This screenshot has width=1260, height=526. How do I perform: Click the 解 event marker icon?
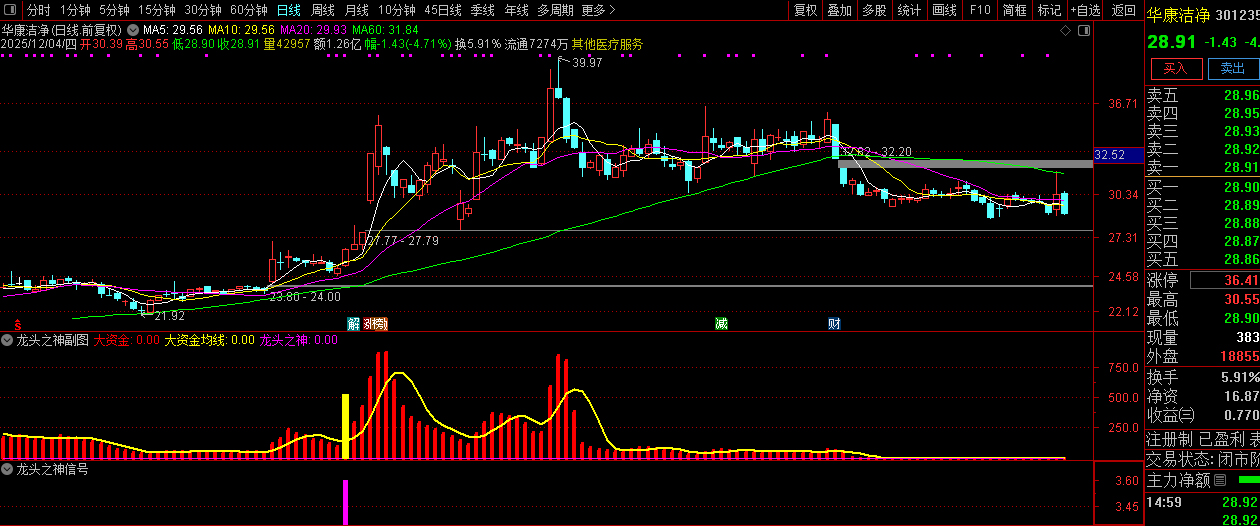coord(353,323)
